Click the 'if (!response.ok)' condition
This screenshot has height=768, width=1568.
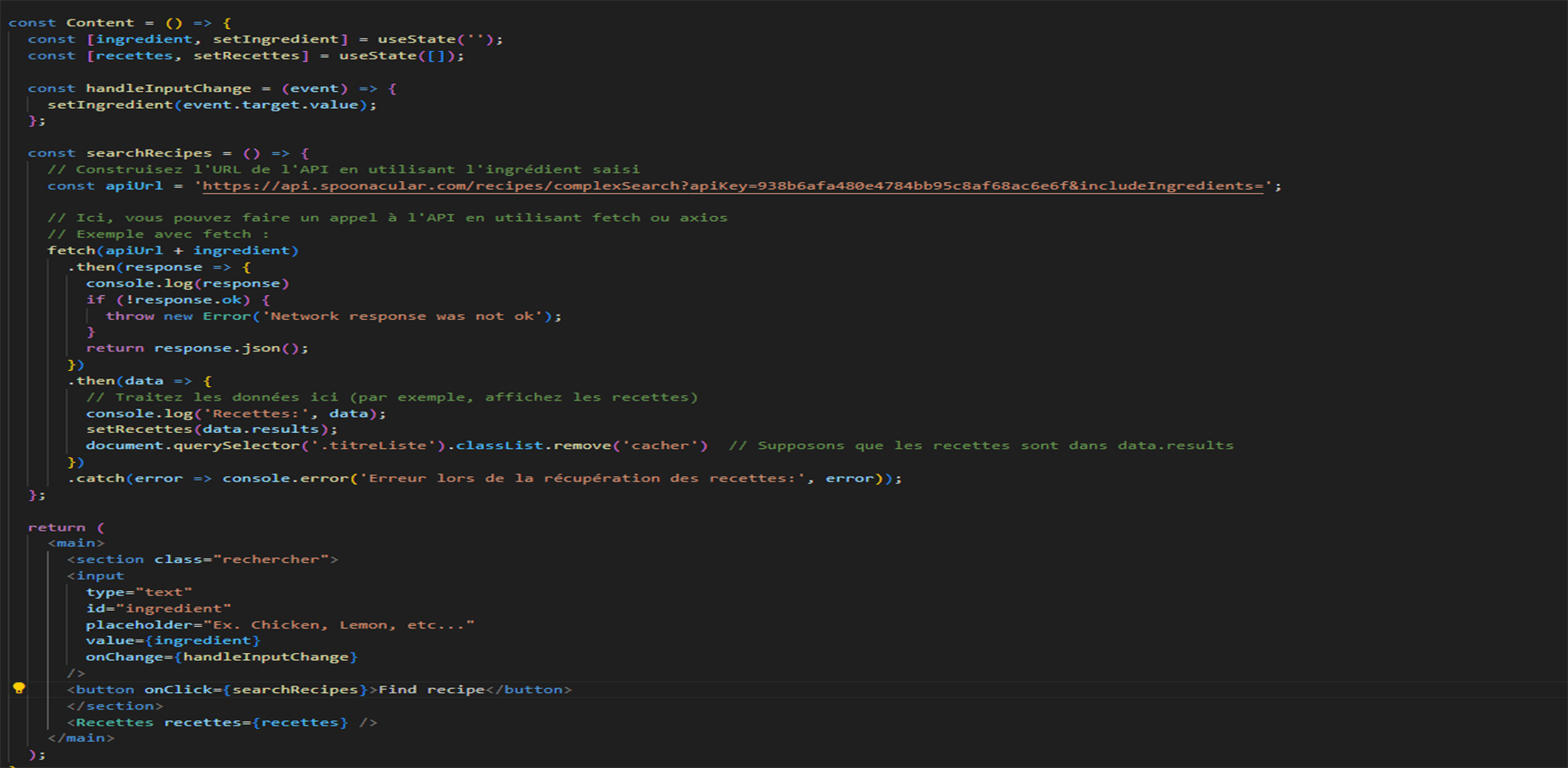pyautogui.click(x=178, y=299)
